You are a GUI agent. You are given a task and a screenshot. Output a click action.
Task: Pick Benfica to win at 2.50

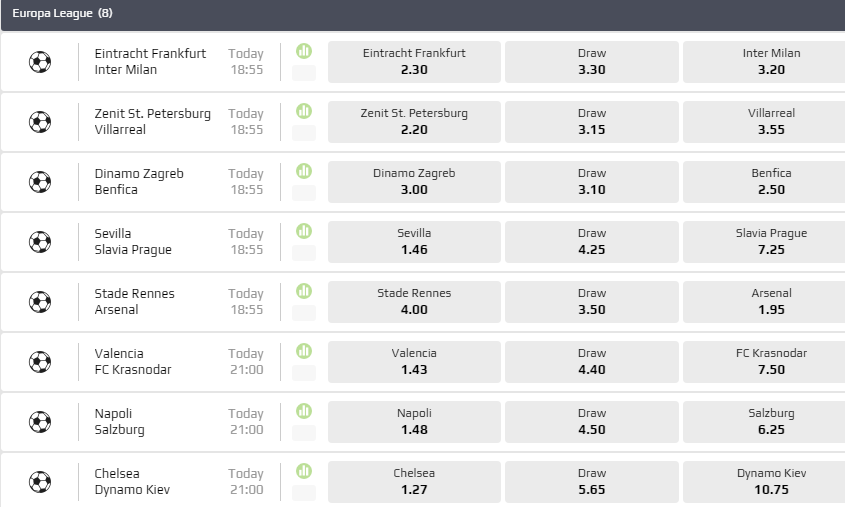pos(770,182)
